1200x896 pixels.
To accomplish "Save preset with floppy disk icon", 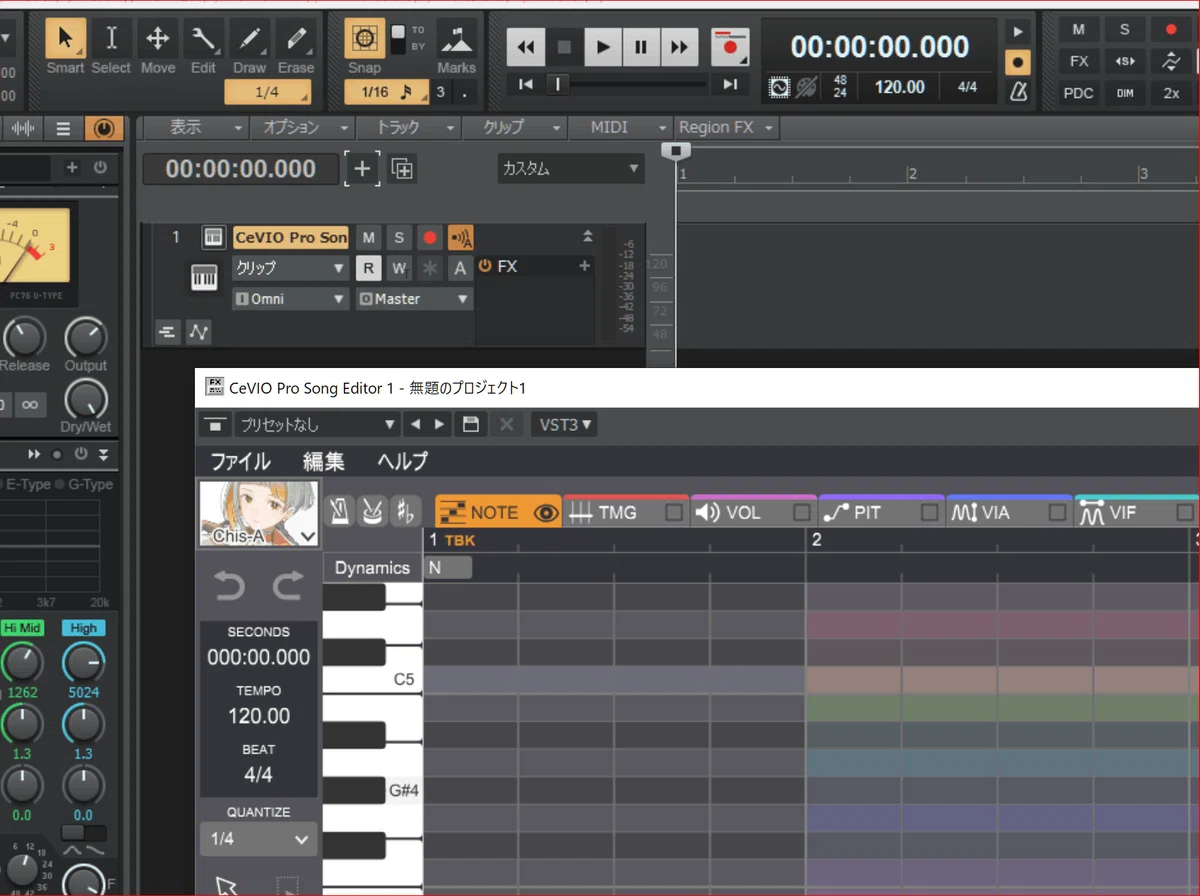I will point(470,424).
